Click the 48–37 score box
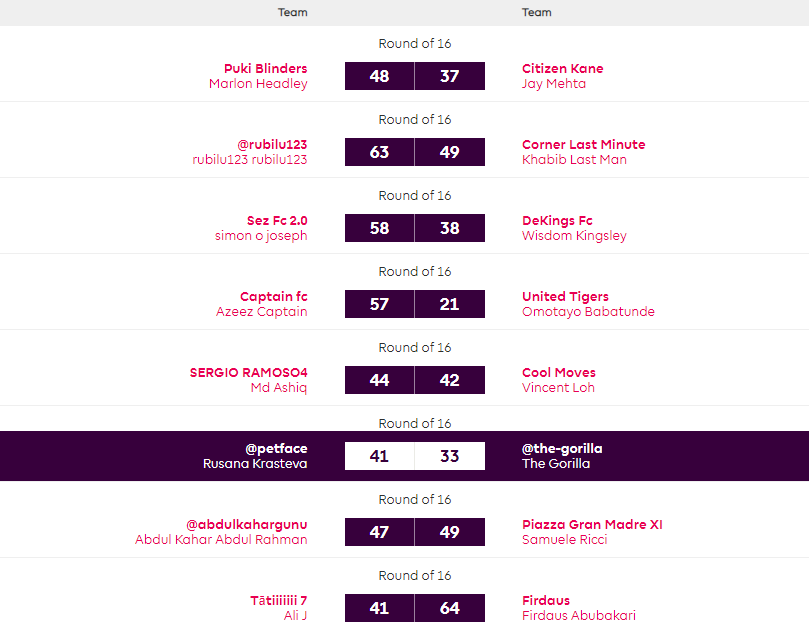The image size is (809, 633). coord(414,76)
